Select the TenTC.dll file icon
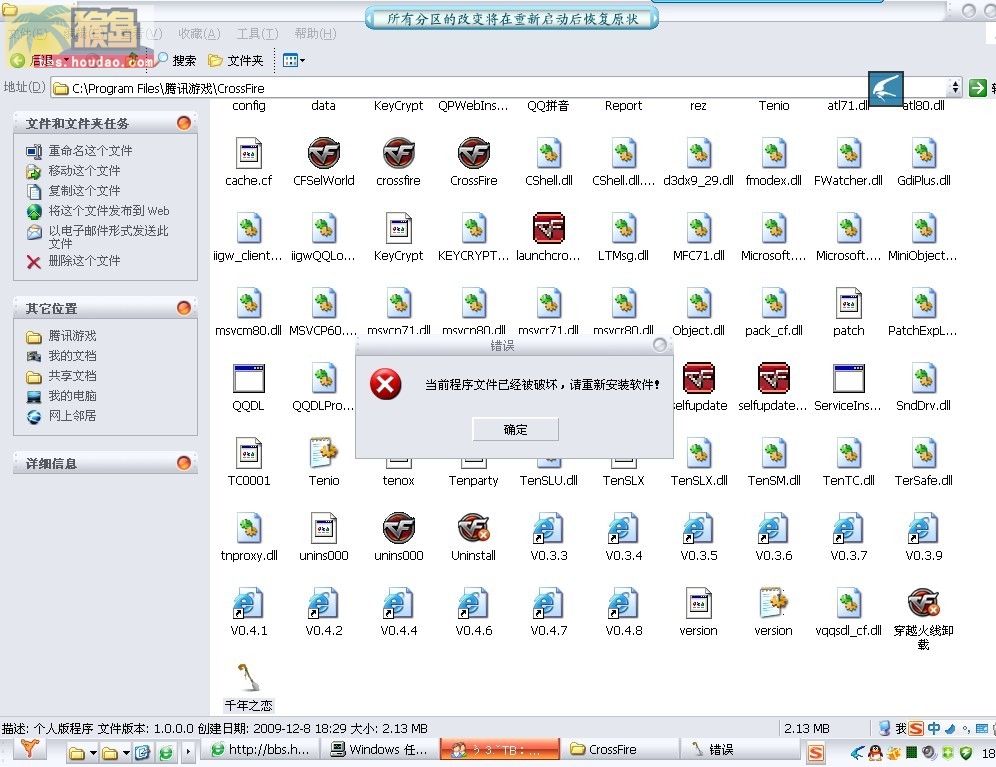 (x=849, y=453)
